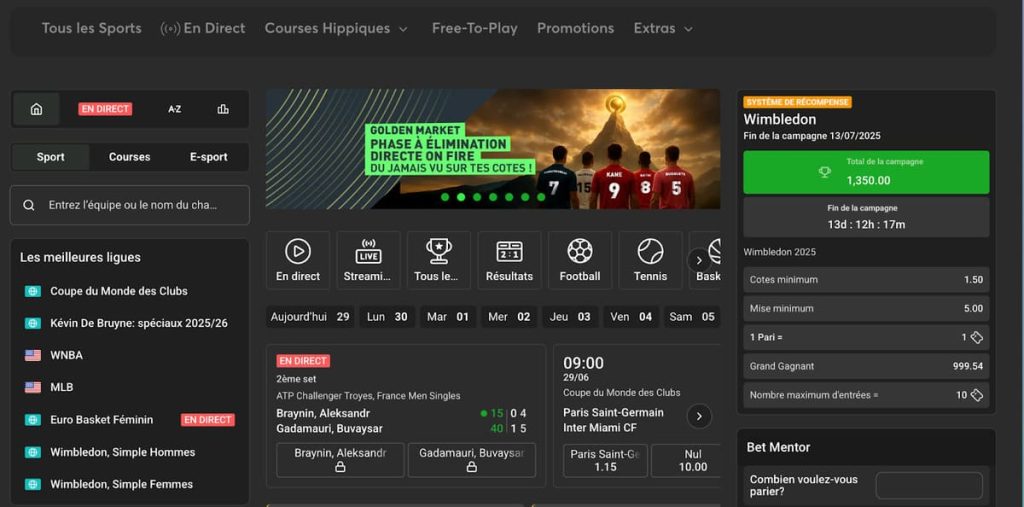1024x507 pixels.
Task: Click the Mise minimum 5.00 row
Action: 866,308
